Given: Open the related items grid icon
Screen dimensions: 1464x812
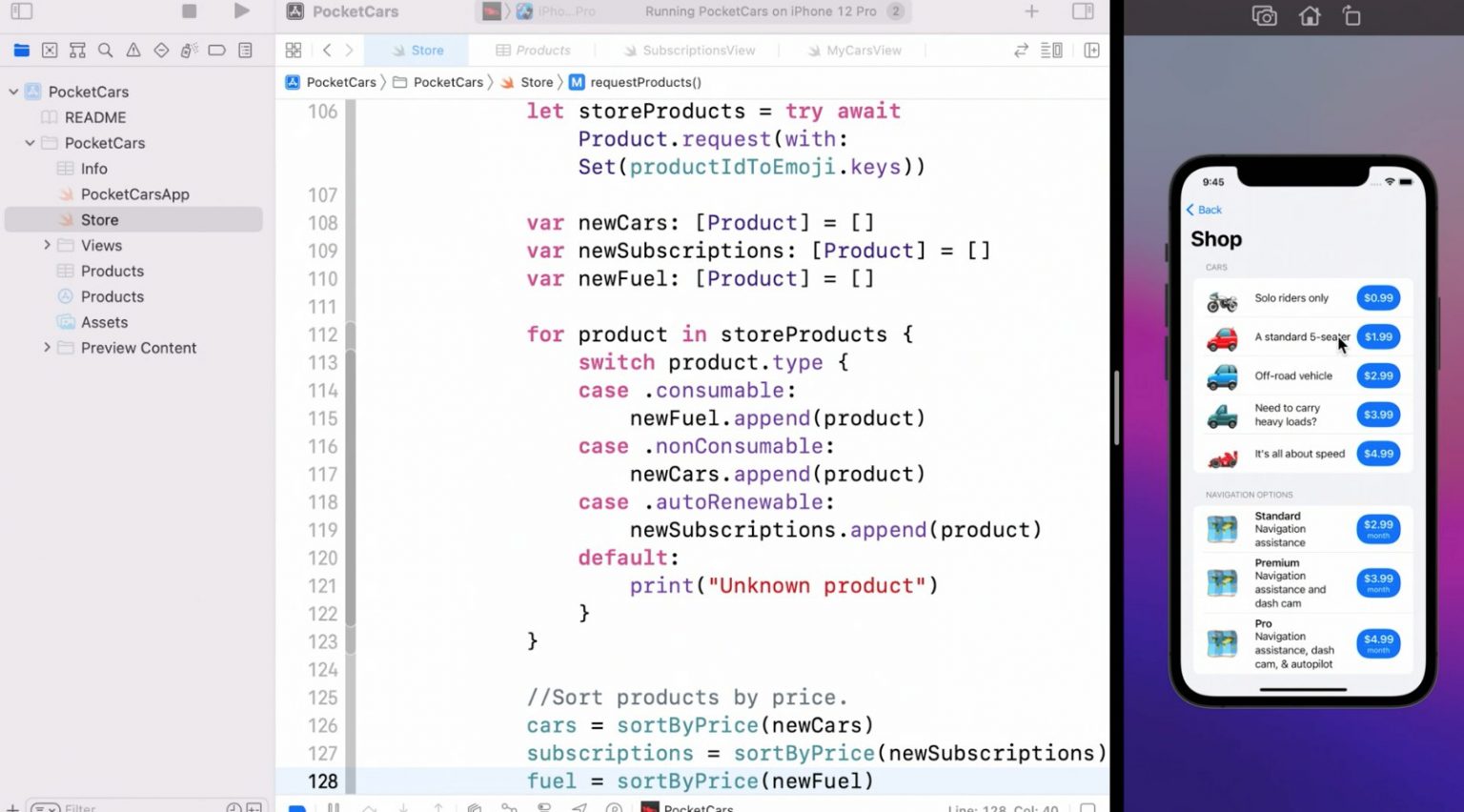Looking at the screenshot, I should pos(294,51).
